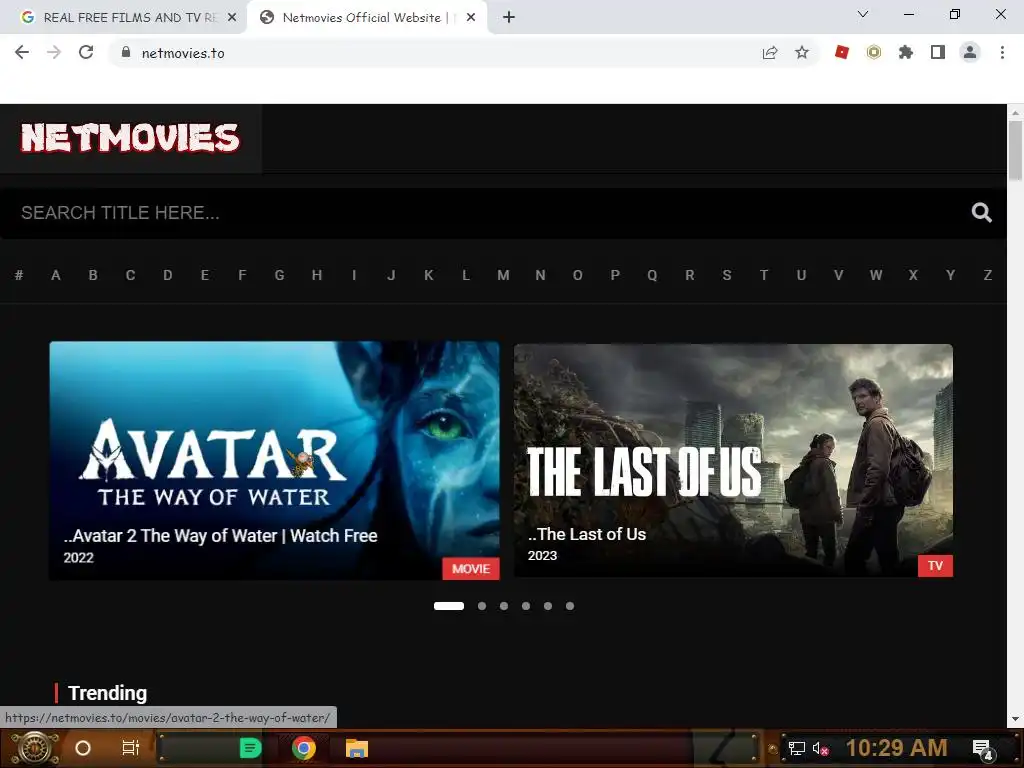Screen dimensions: 1024x768
Task: Share this page using share icon
Action: [770, 53]
